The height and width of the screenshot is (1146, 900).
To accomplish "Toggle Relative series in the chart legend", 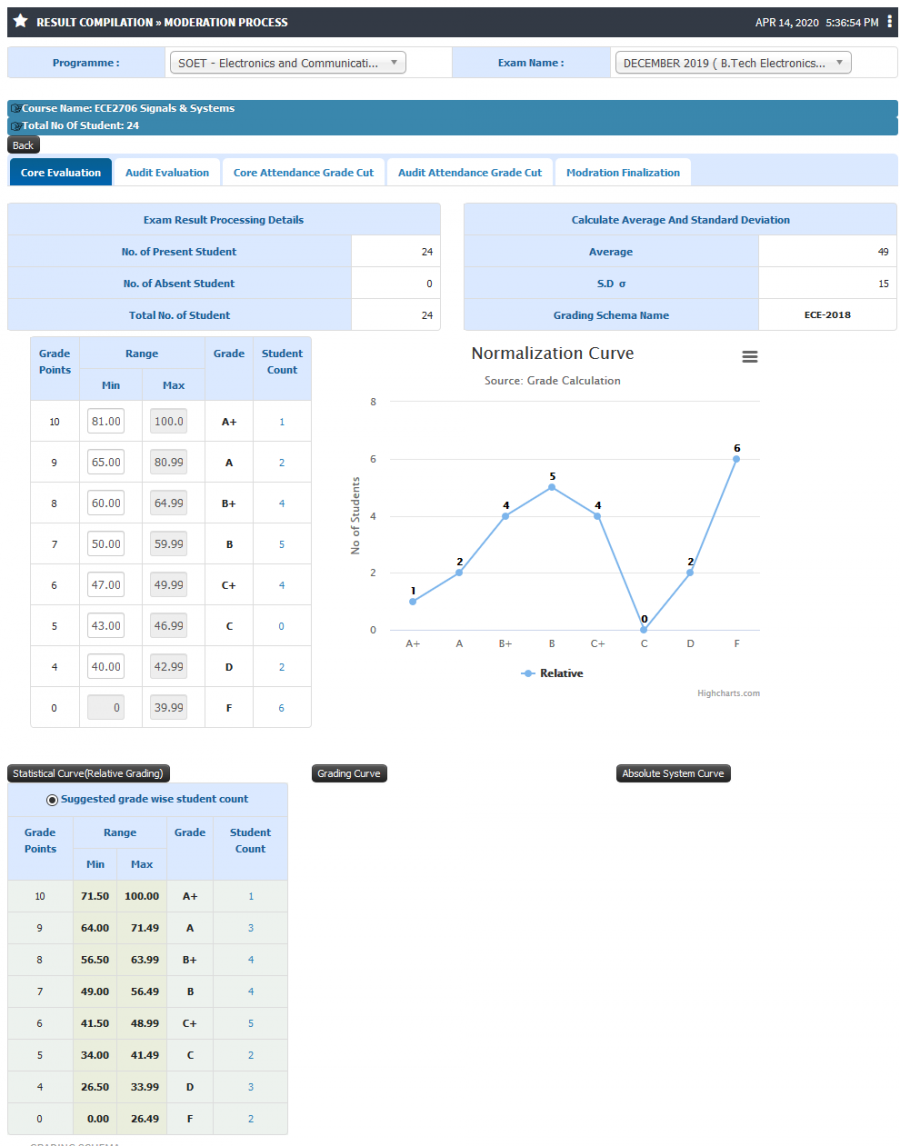I will [552, 673].
